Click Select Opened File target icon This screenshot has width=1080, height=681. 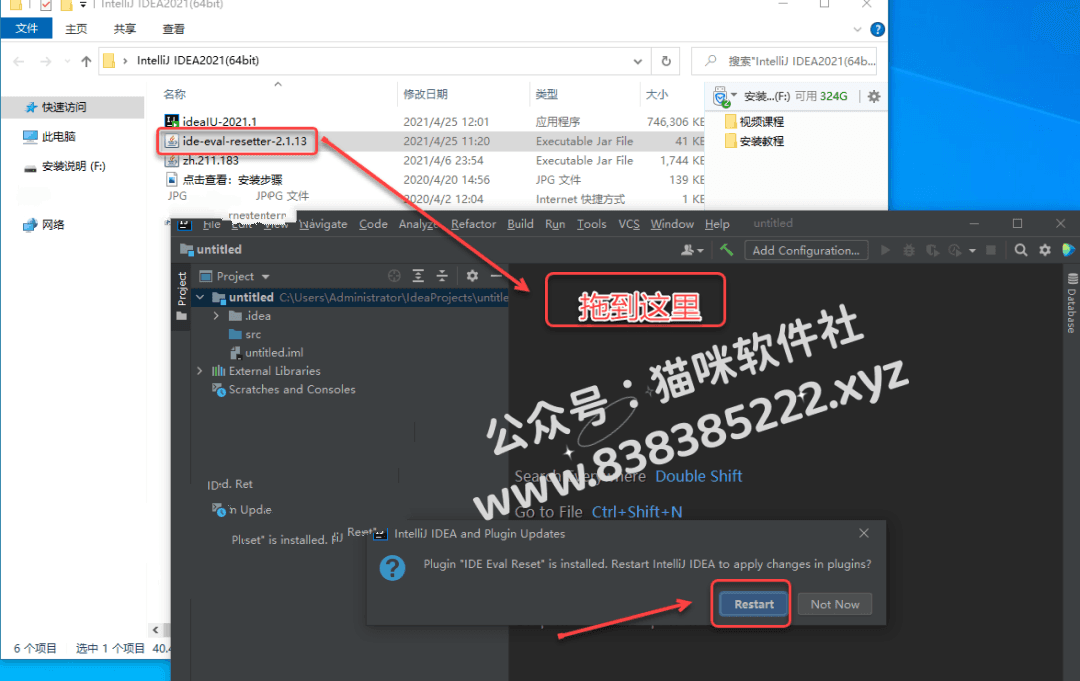pyautogui.click(x=394, y=275)
